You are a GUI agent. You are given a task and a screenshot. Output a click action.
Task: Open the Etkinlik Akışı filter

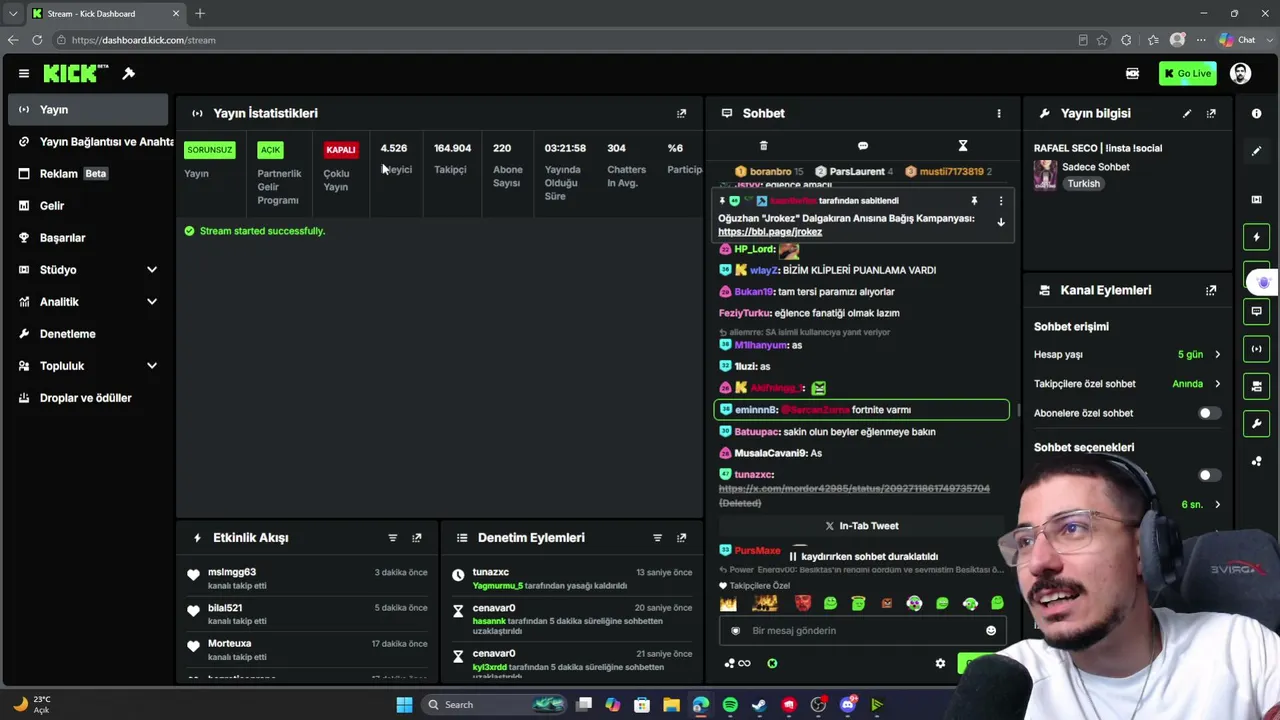pyautogui.click(x=393, y=538)
